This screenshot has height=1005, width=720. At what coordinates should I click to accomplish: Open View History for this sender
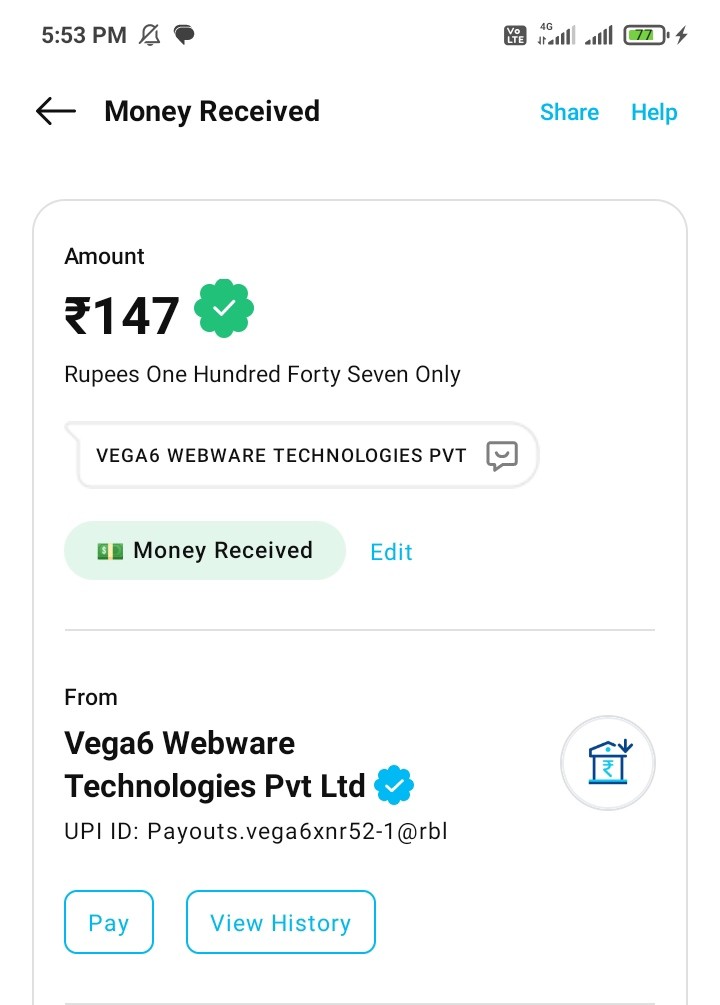pos(280,923)
